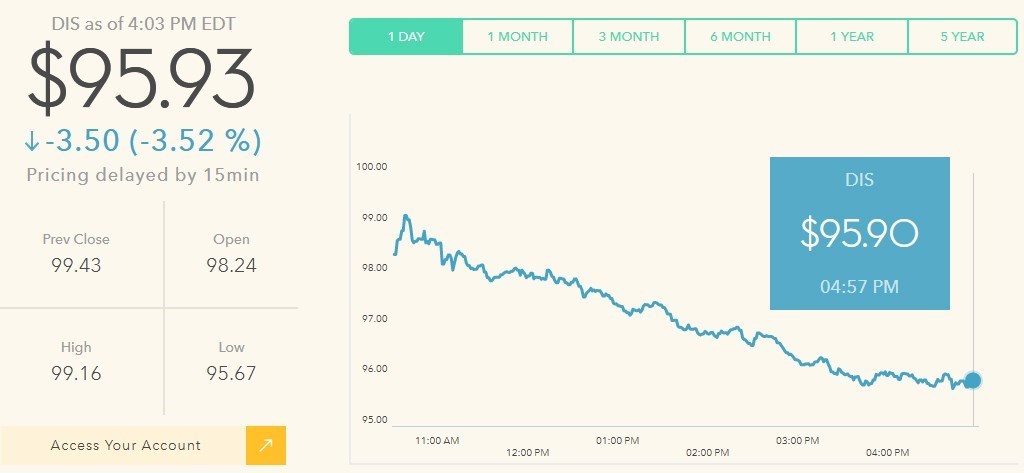The height and width of the screenshot is (473, 1024).
Task: Select the 5 YEAR chart tab
Action: point(962,37)
